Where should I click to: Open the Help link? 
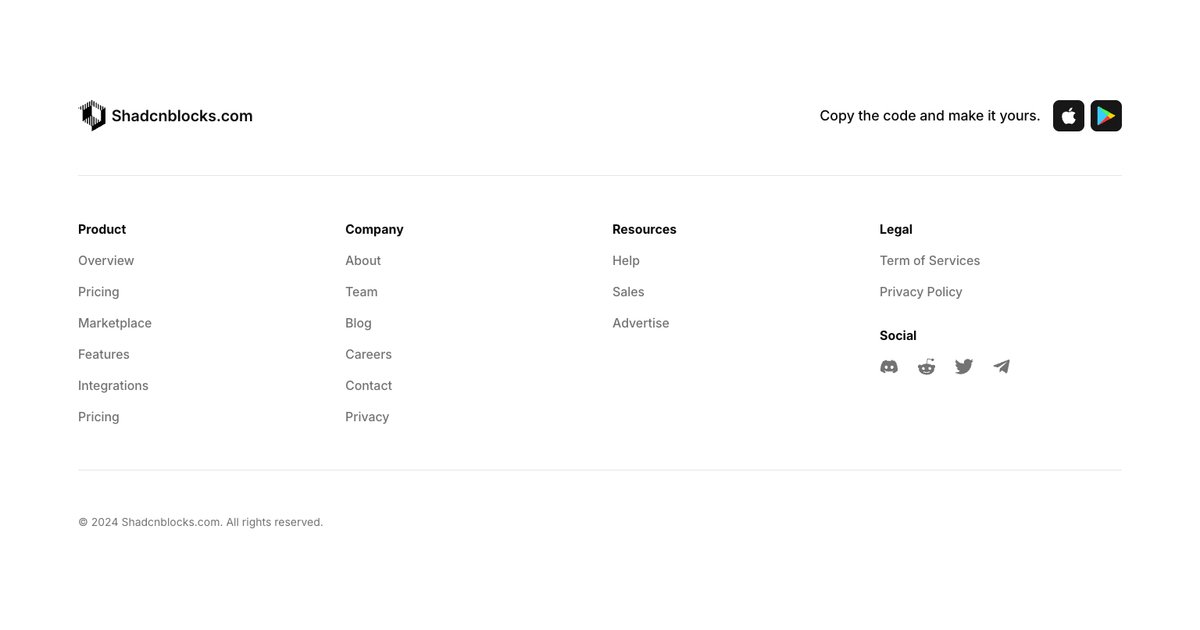[626, 261]
